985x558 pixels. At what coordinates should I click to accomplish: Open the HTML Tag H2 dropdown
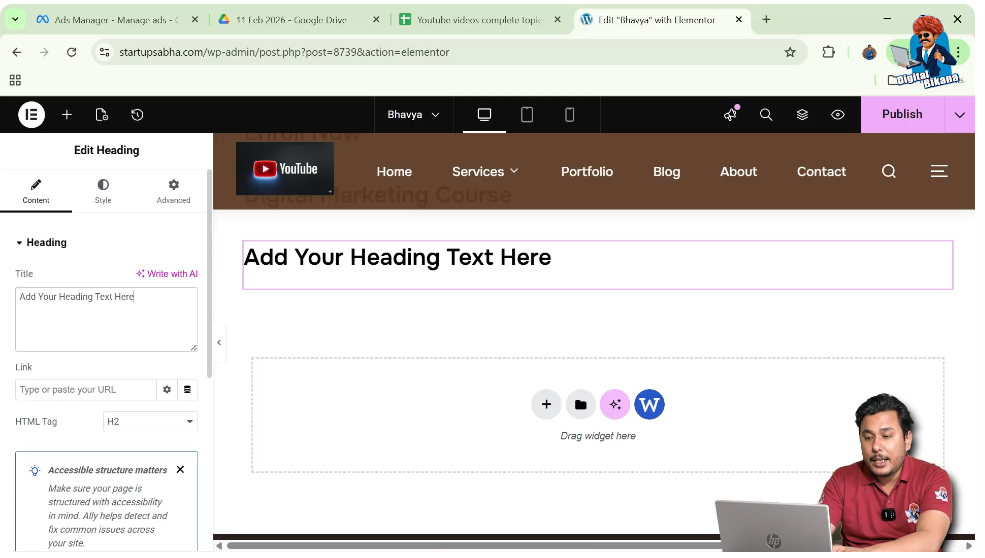pyautogui.click(x=150, y=422)
